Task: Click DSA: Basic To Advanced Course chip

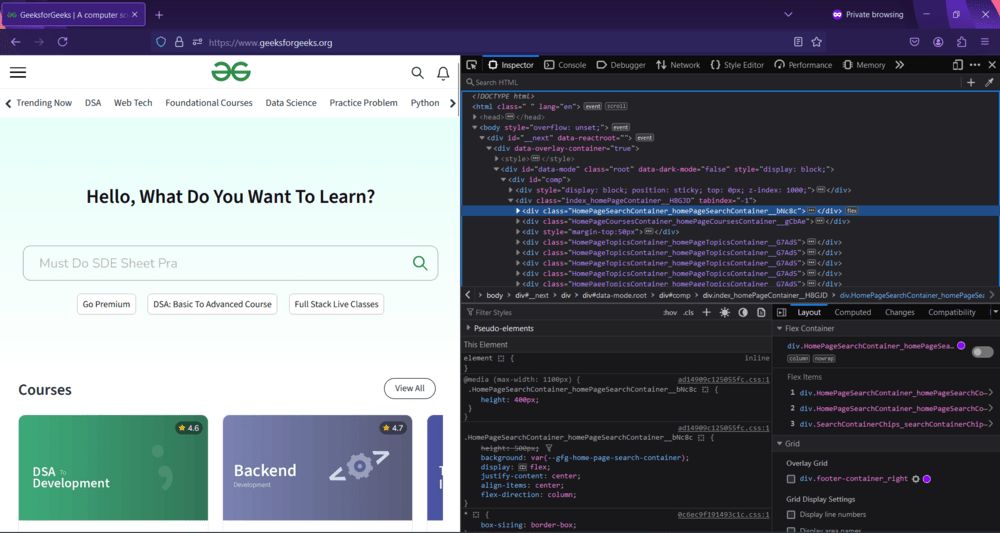Action: 212,304
